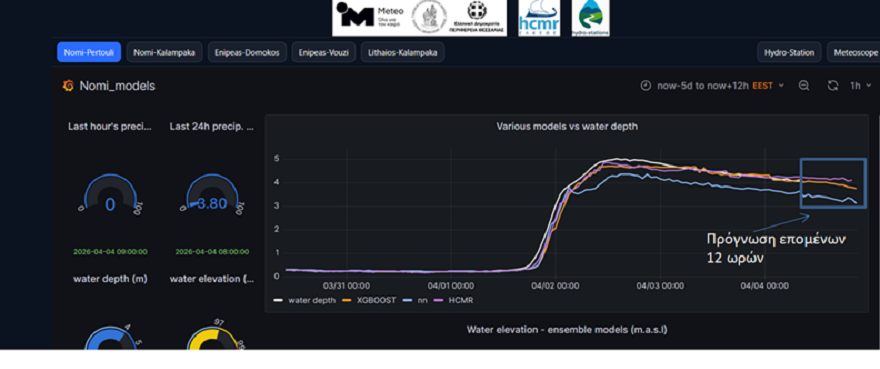Toggle the nn legend series
This screenshot has width=880, height=369.
[416, 300]
